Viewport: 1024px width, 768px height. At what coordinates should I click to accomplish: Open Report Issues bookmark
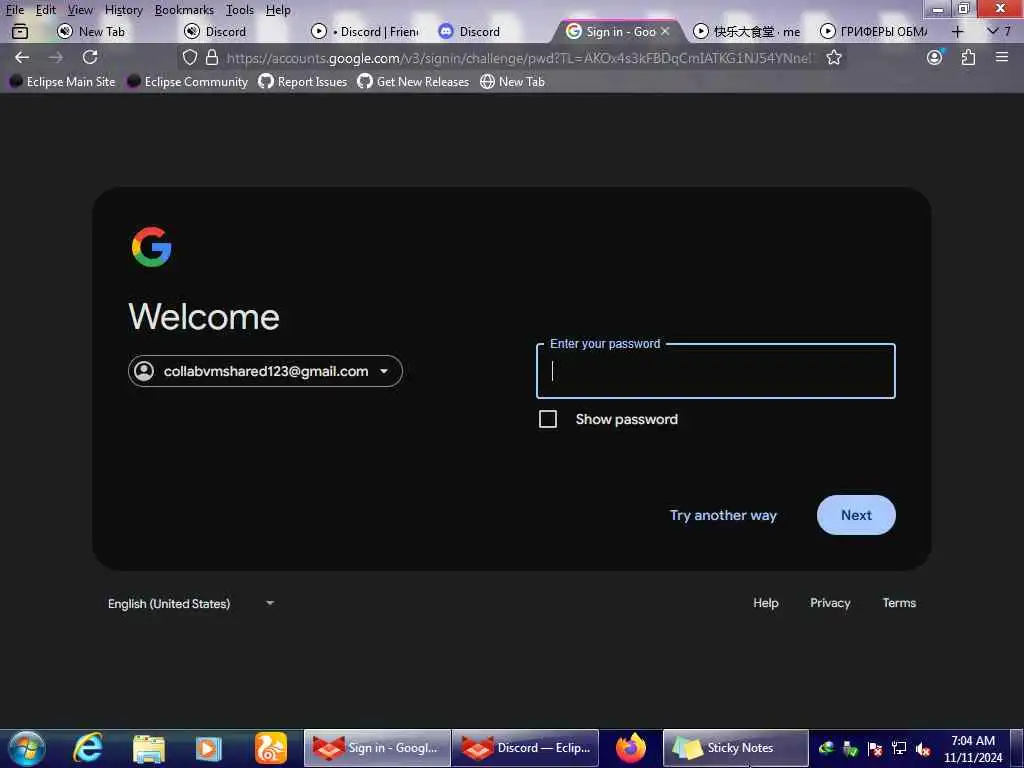[x=303, y=82]
